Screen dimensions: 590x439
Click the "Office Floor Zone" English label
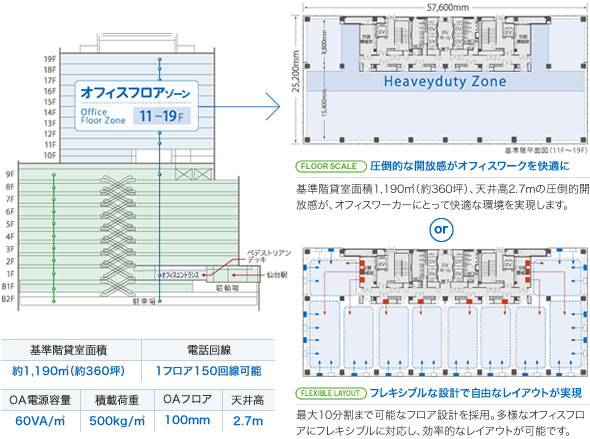tap(103, 116)
